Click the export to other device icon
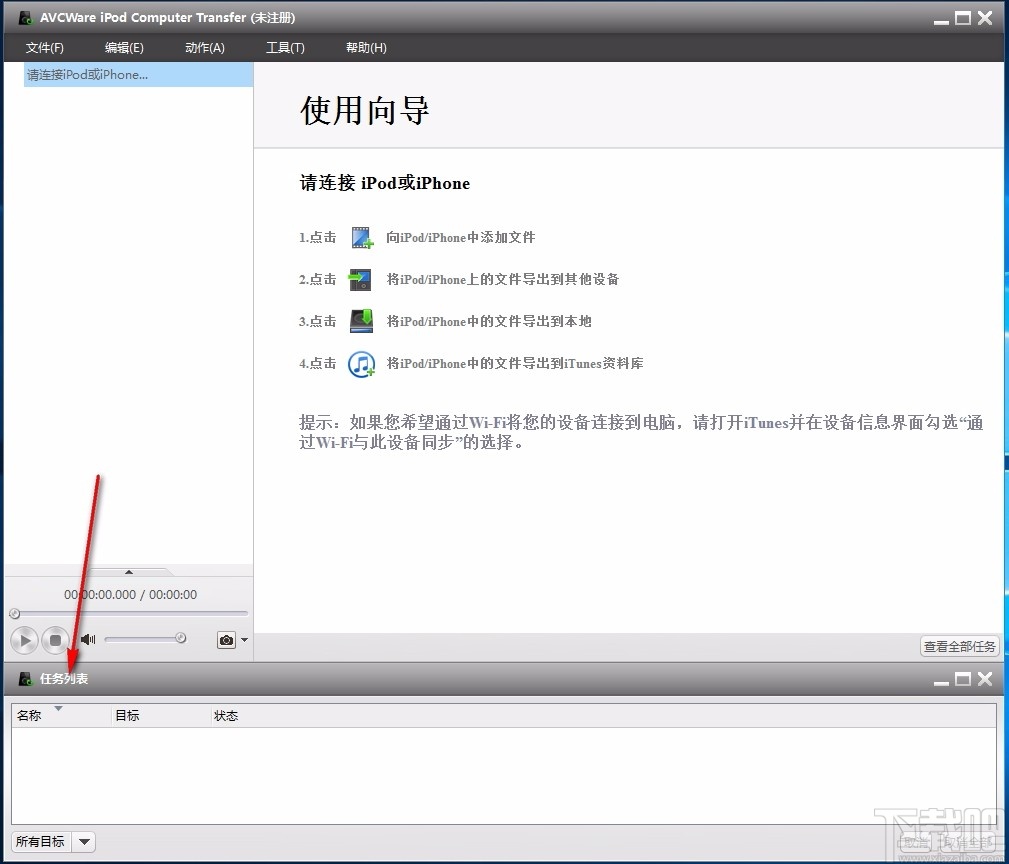The width and height of the screenshot is (1009, 864). click(361, 279)
